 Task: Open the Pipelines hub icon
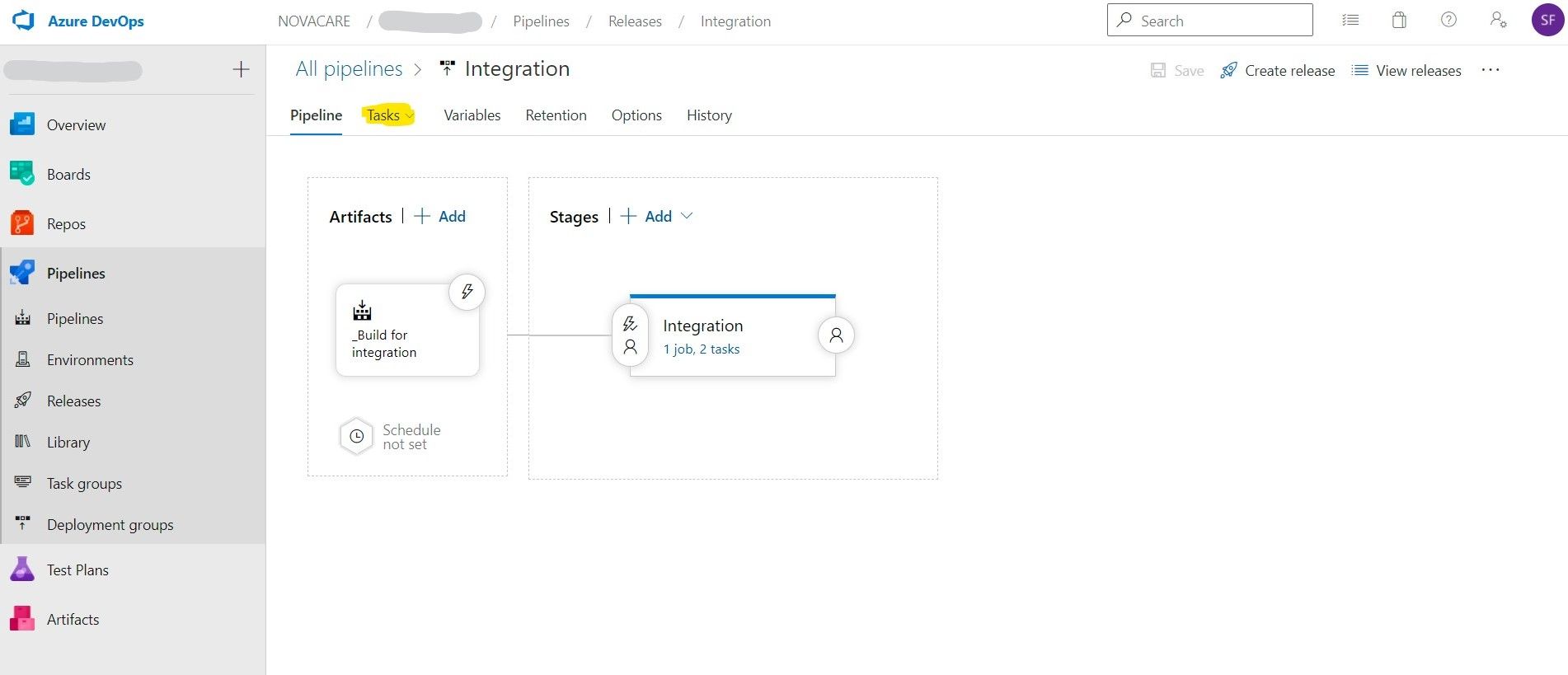point(22,273)
